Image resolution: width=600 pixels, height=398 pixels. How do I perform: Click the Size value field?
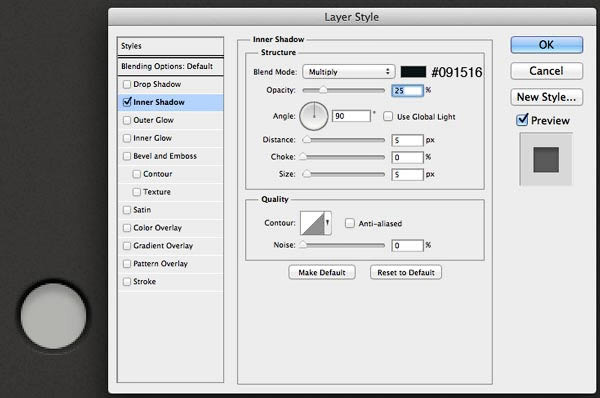point(408,175)
